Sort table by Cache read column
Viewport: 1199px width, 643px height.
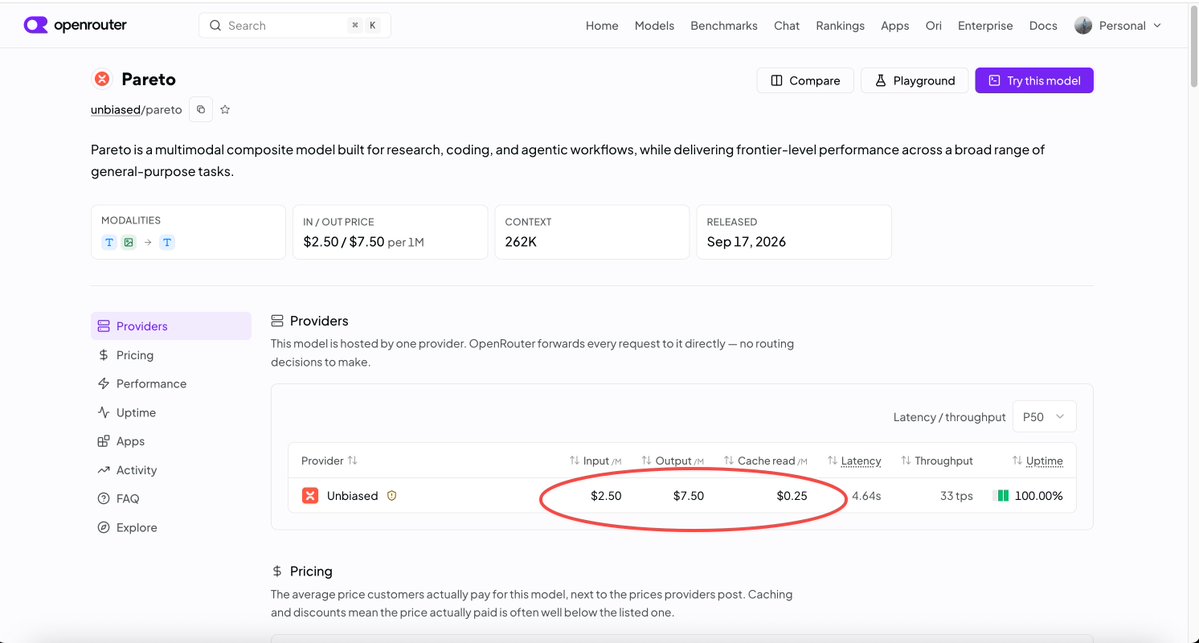tap(765, 460)
